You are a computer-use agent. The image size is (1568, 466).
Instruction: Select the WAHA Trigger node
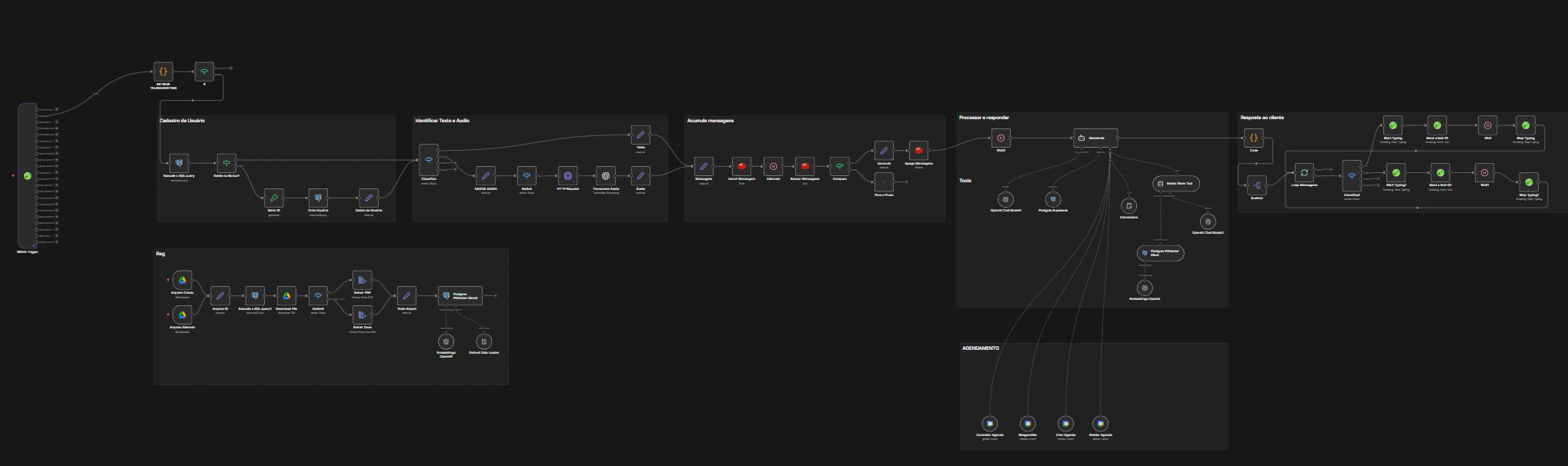(27, 176)
